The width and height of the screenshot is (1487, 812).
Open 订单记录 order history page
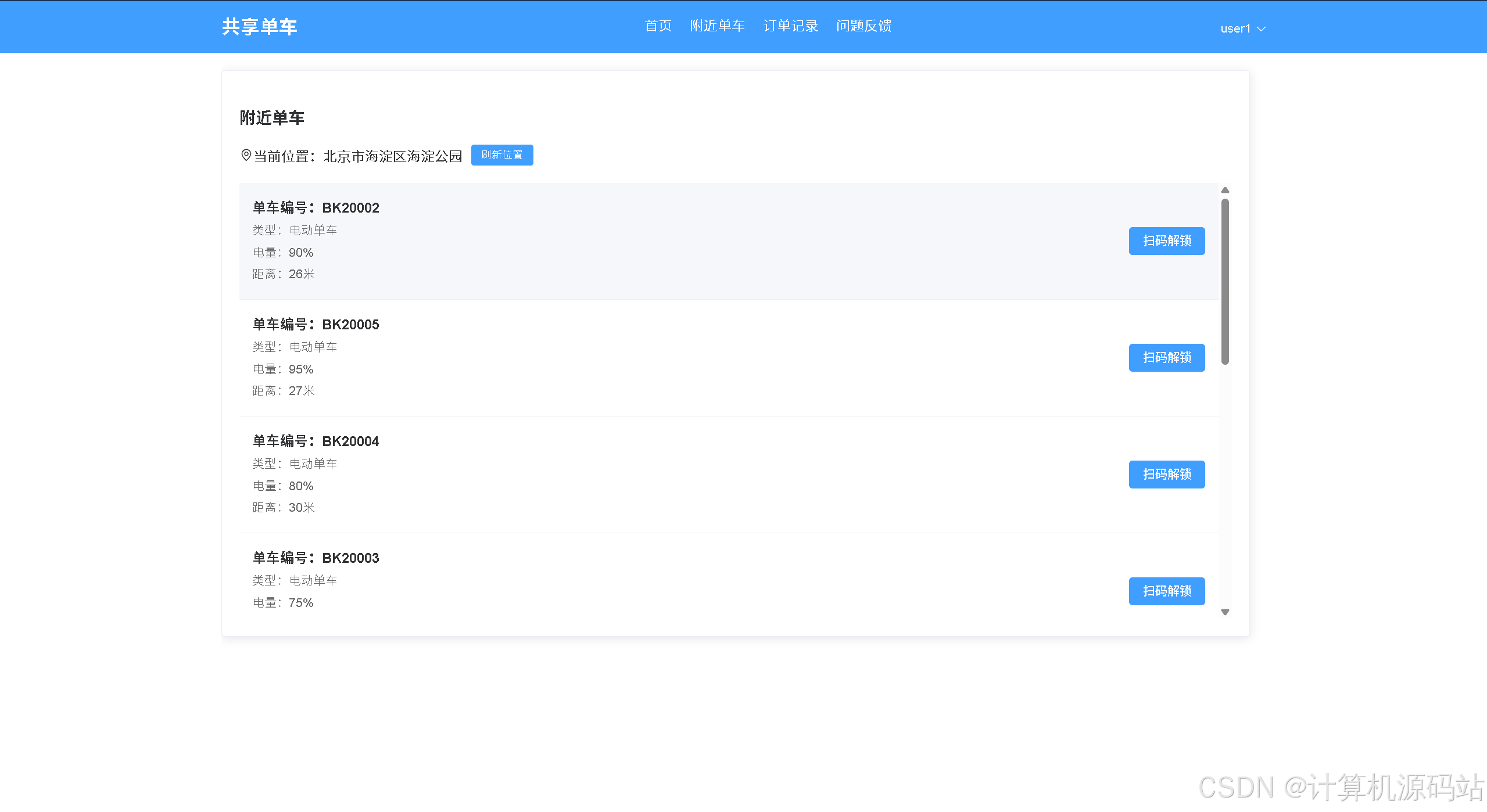tap(790, 26)
